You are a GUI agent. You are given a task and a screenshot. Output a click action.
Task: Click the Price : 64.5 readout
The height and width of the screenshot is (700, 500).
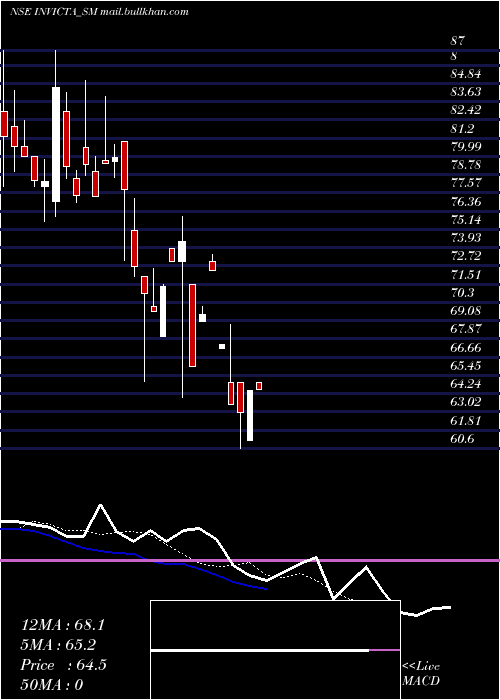point(63,665)
